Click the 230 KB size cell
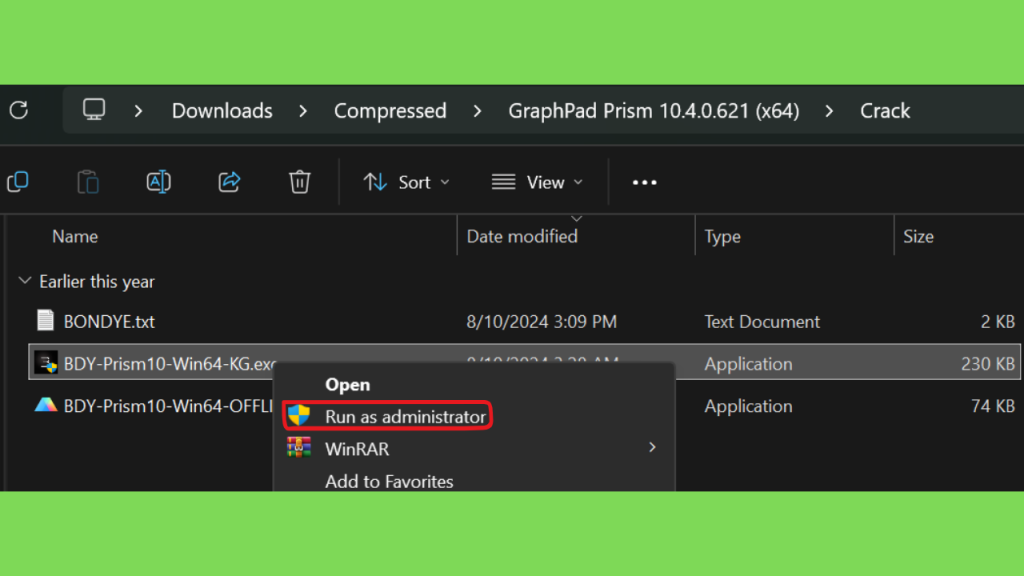 coord(987,364)
